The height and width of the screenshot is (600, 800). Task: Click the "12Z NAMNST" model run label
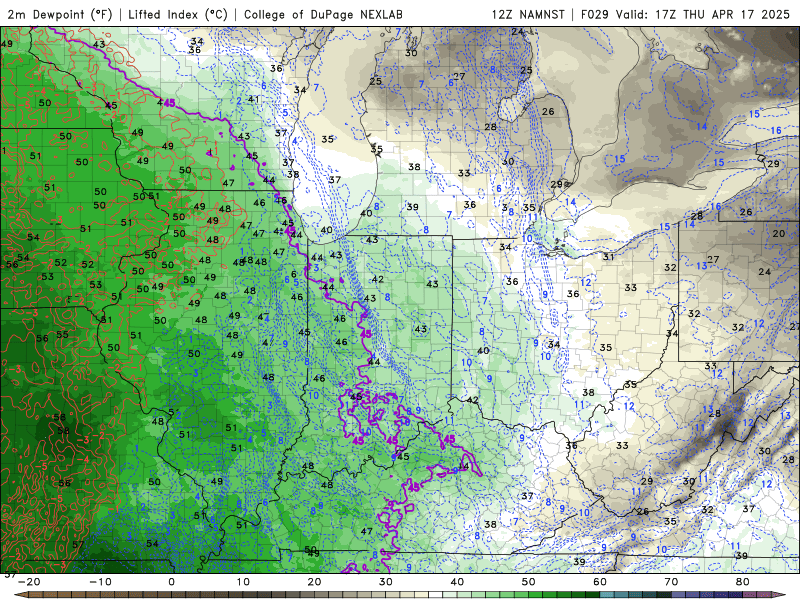click(528, 14)
